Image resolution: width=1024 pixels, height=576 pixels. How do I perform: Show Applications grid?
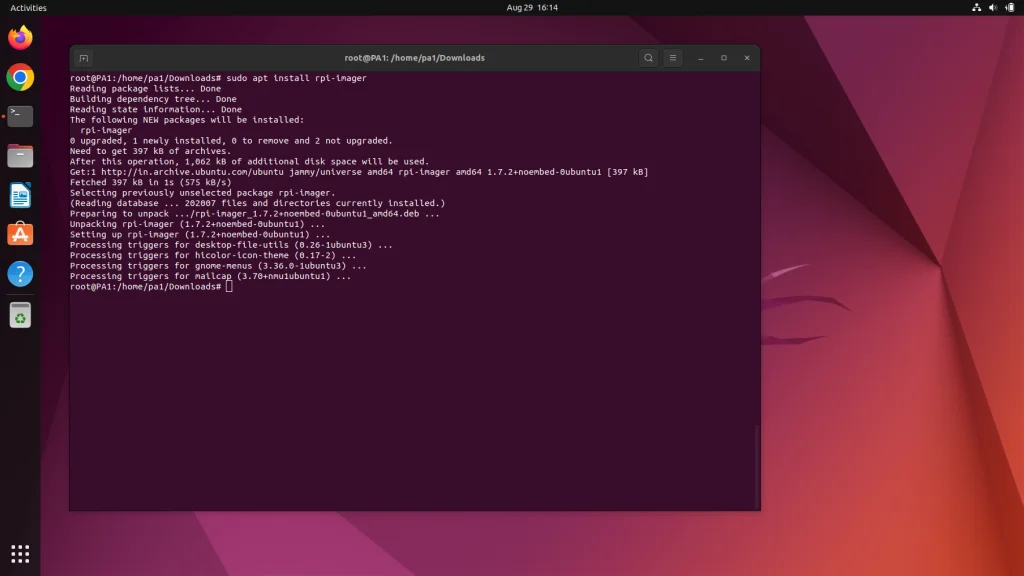click(x=20, y=554)
